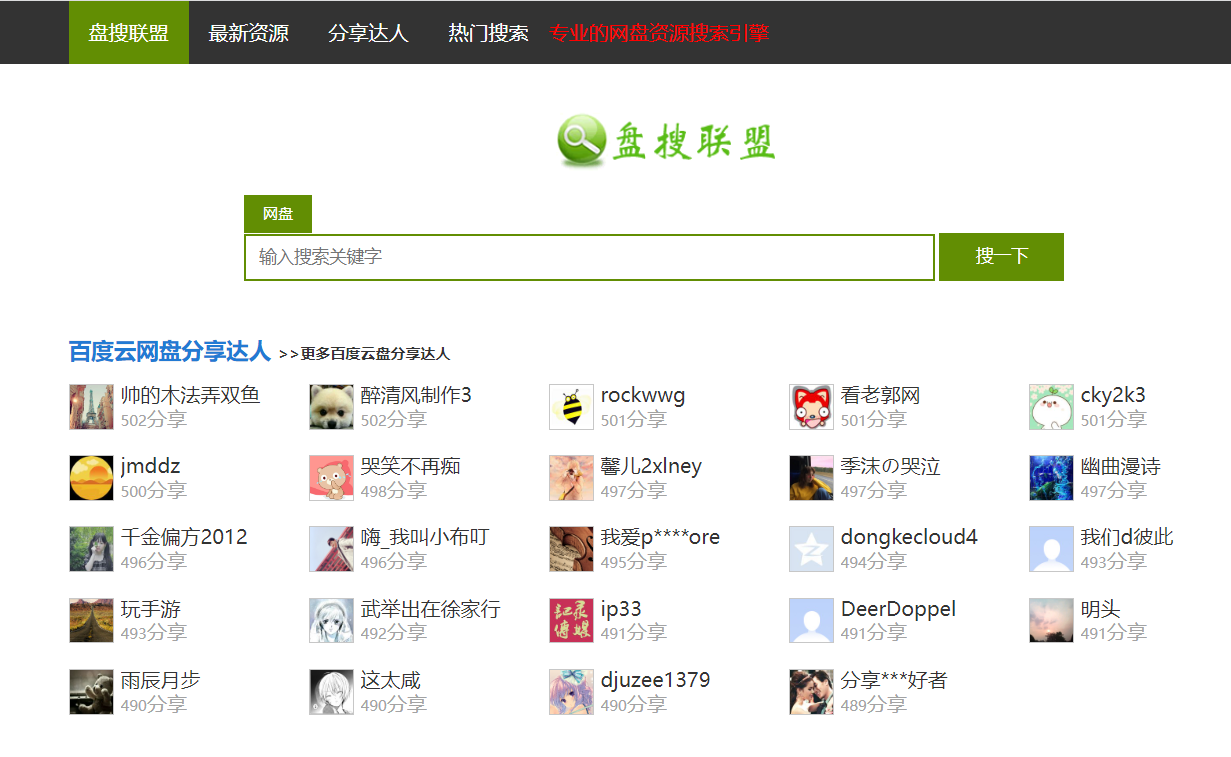Open the 醉清风制作3 username link
The image size is (1231, 757).
(416, 395)
